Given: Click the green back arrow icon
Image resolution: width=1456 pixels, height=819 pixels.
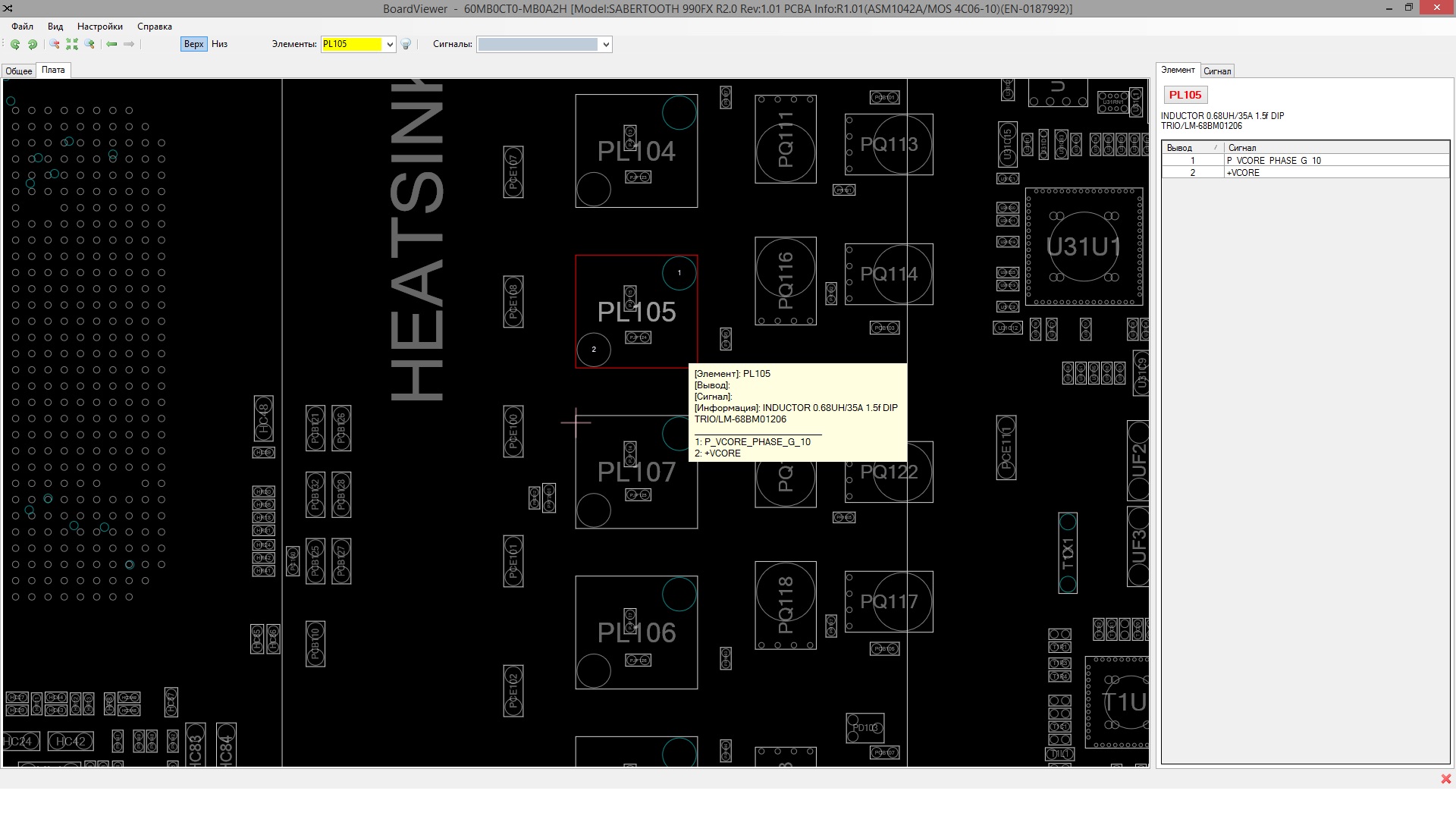Looking at the screenshot, I should (111, 44).
